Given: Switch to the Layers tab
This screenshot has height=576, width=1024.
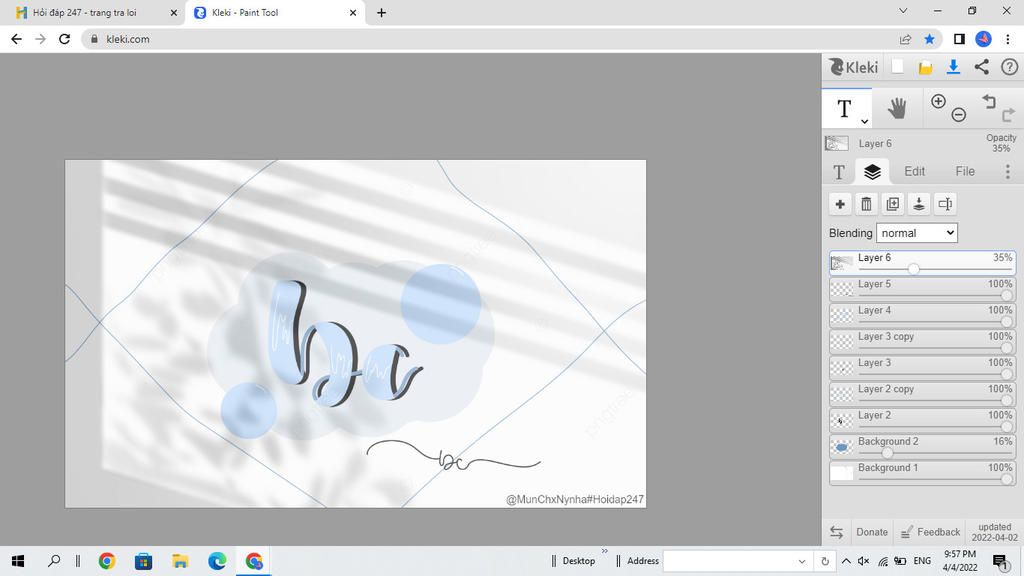Looking at the screenshot, I should point(872,172).
